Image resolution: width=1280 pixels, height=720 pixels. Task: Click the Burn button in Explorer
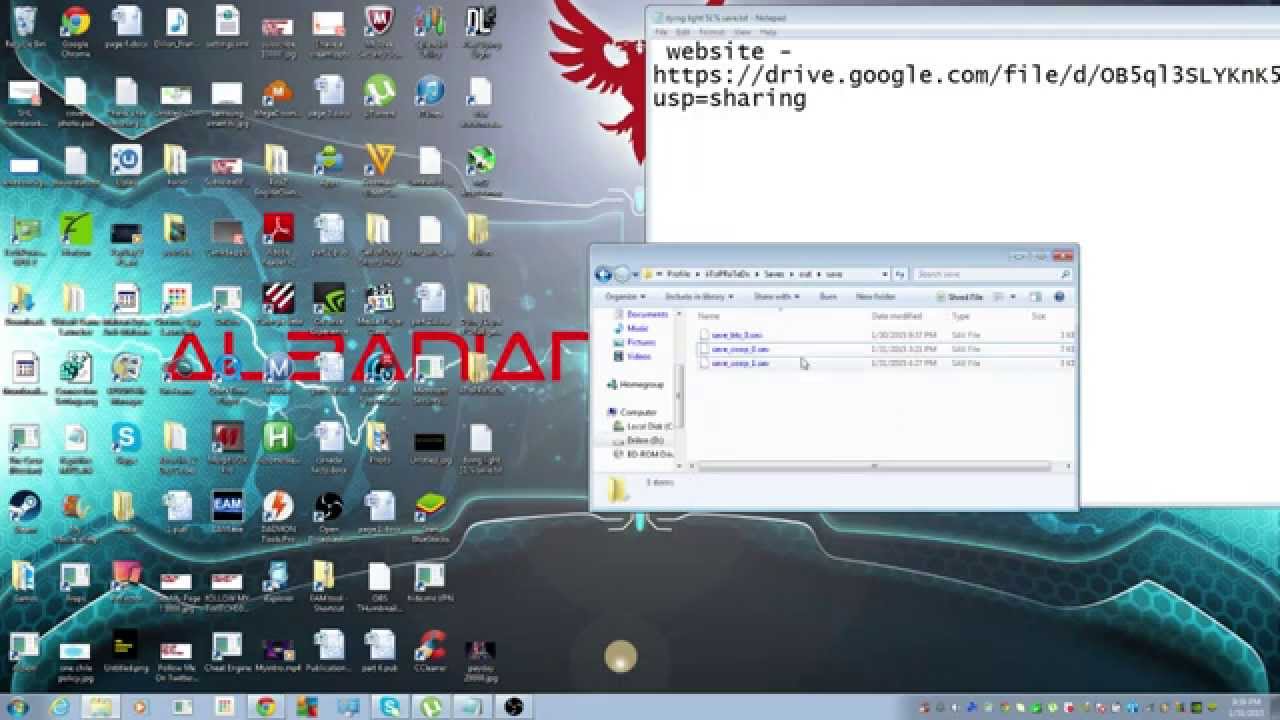click(x=828, y=297)
